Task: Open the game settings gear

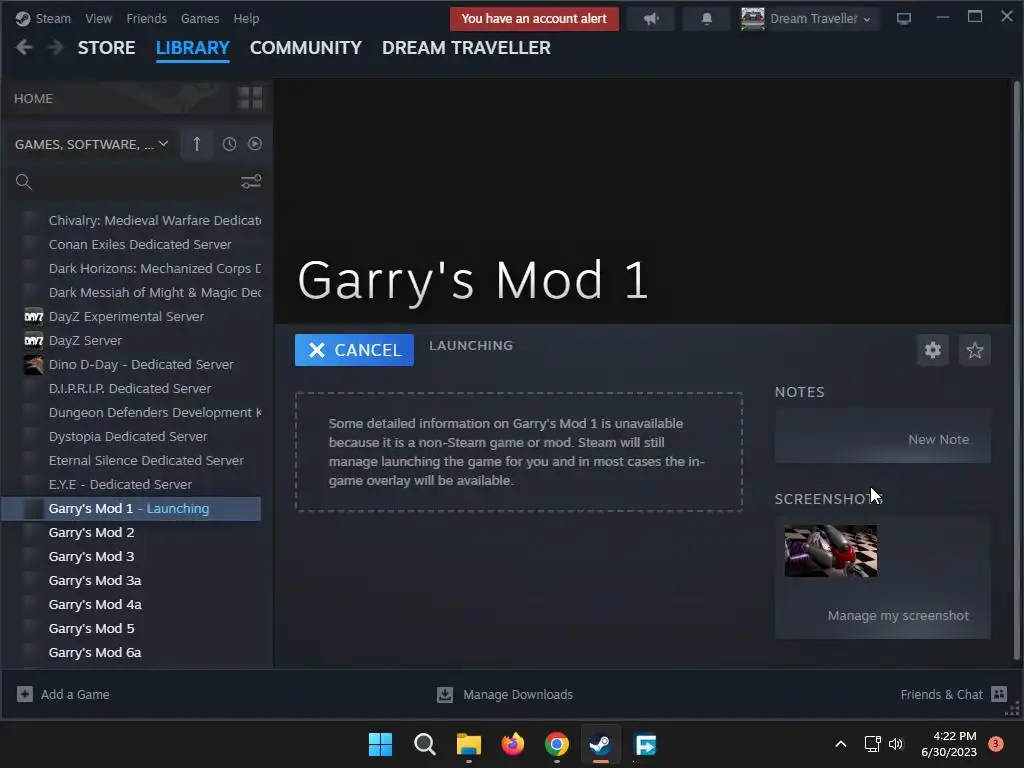Action: pyautogui.click(x=933, y=350)
